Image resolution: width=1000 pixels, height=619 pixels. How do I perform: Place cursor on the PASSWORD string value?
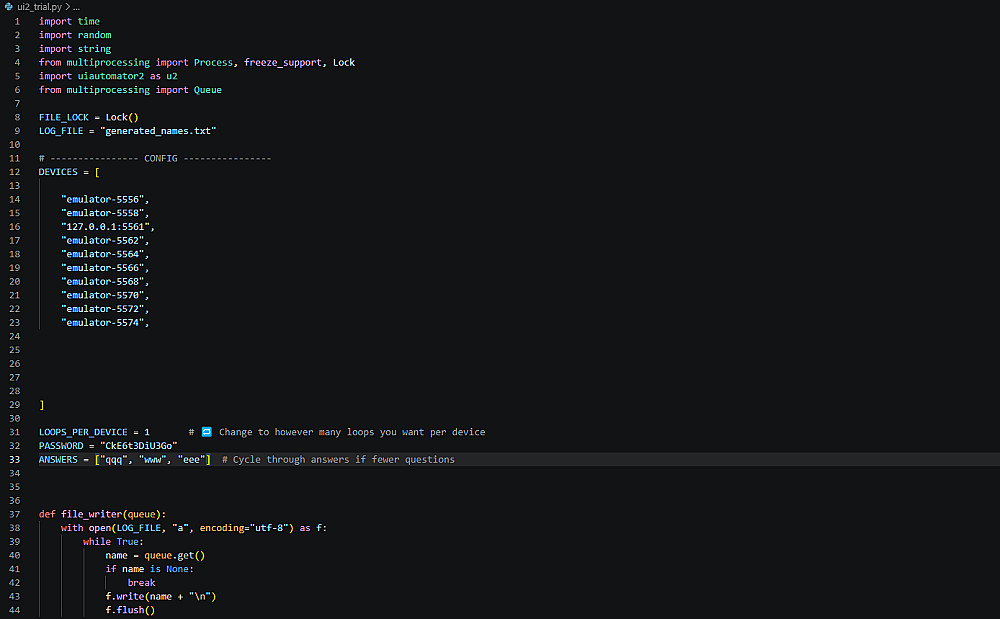(138, 446)
